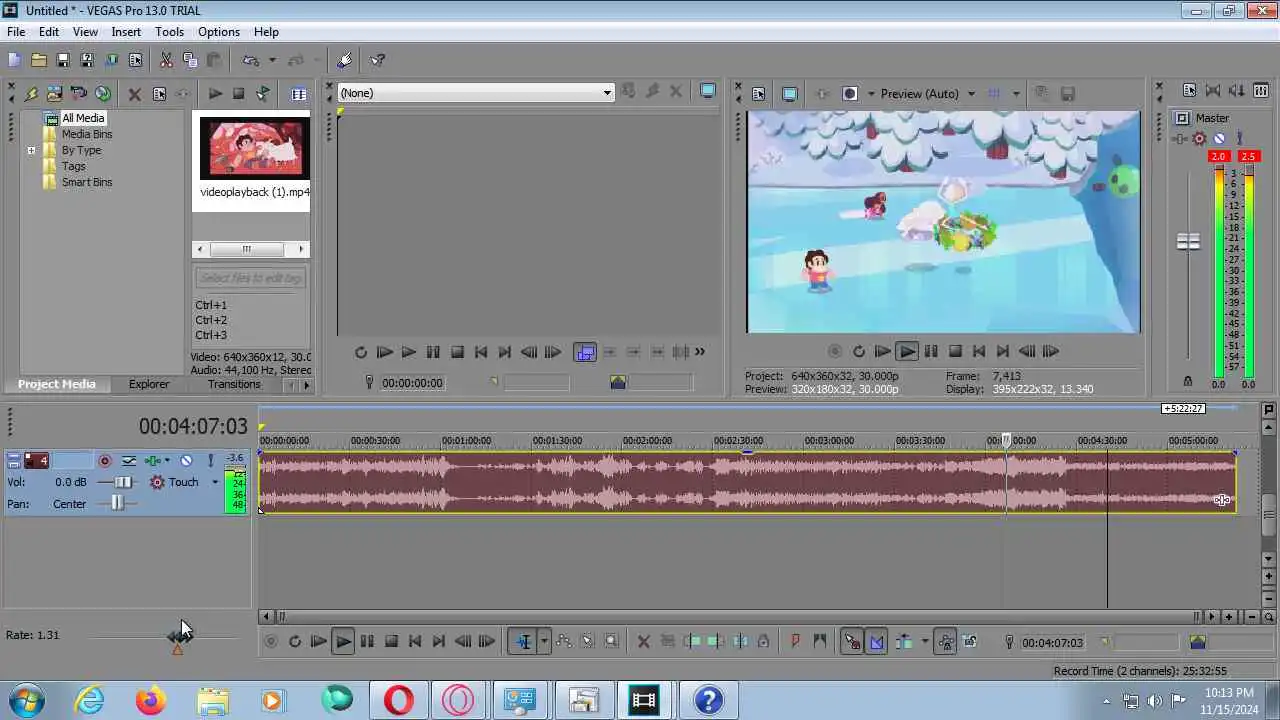
Task: Toggle preview on external monitor icon
Action: [789, 94]
